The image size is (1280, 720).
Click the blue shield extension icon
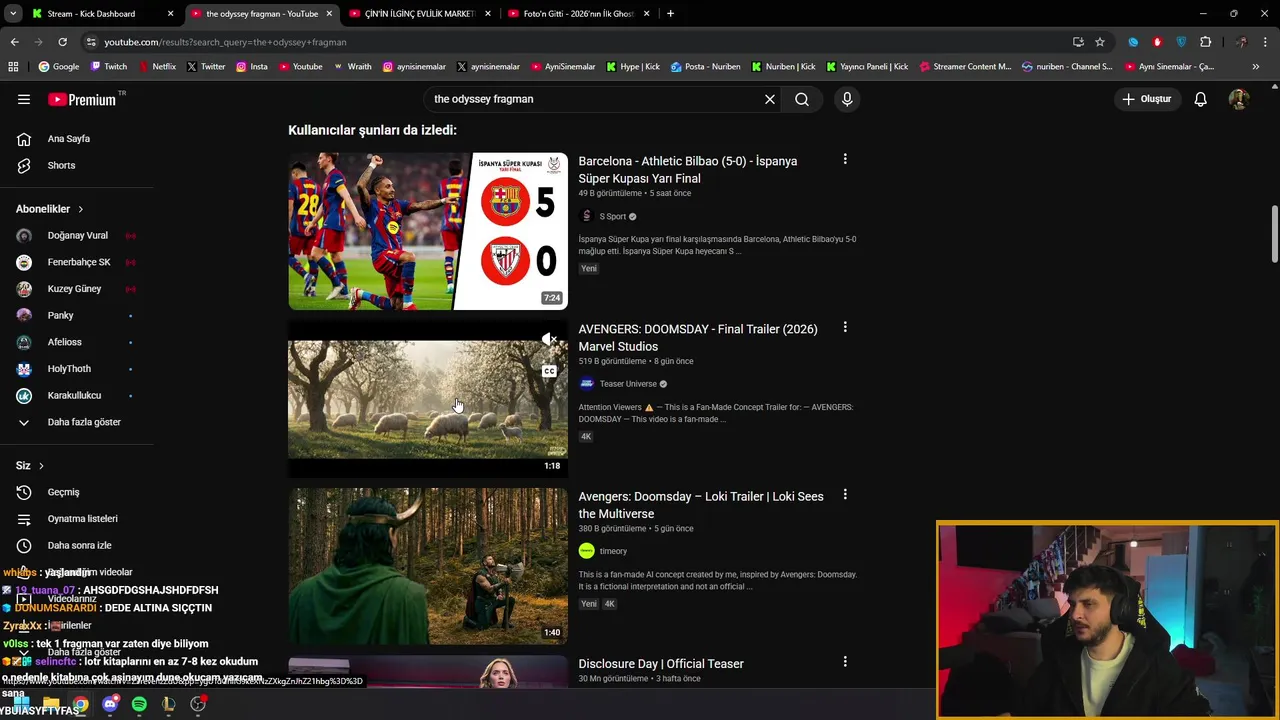[1181, 42]
